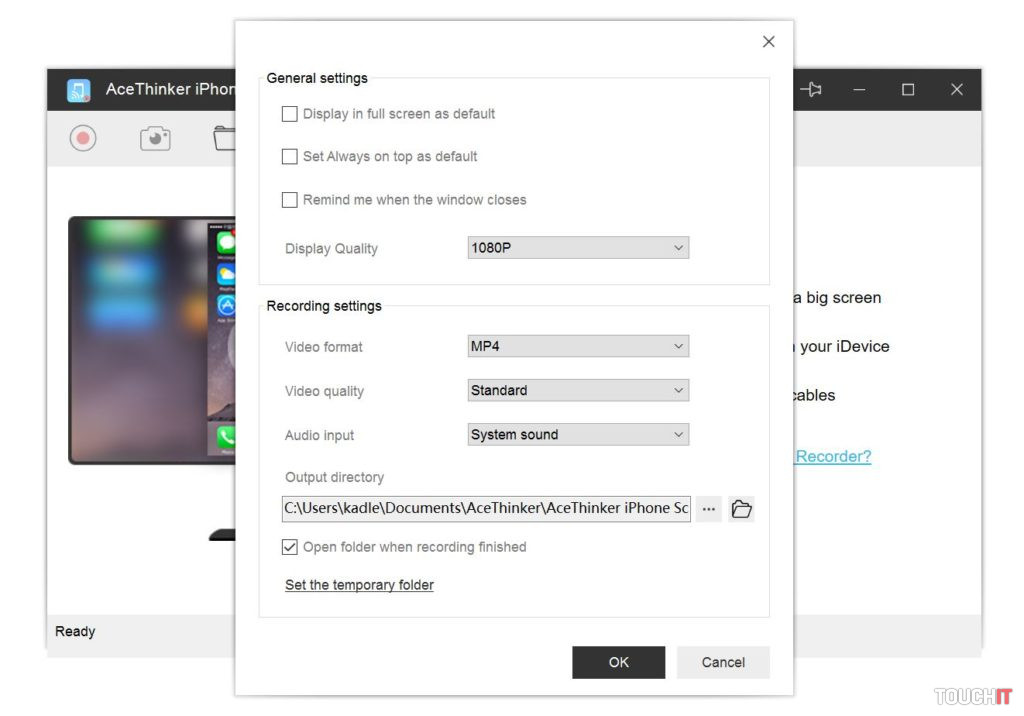This screenshot has height=716, width=1024.
Task: Check Set Always on top as default
Action: pos(290,157)
